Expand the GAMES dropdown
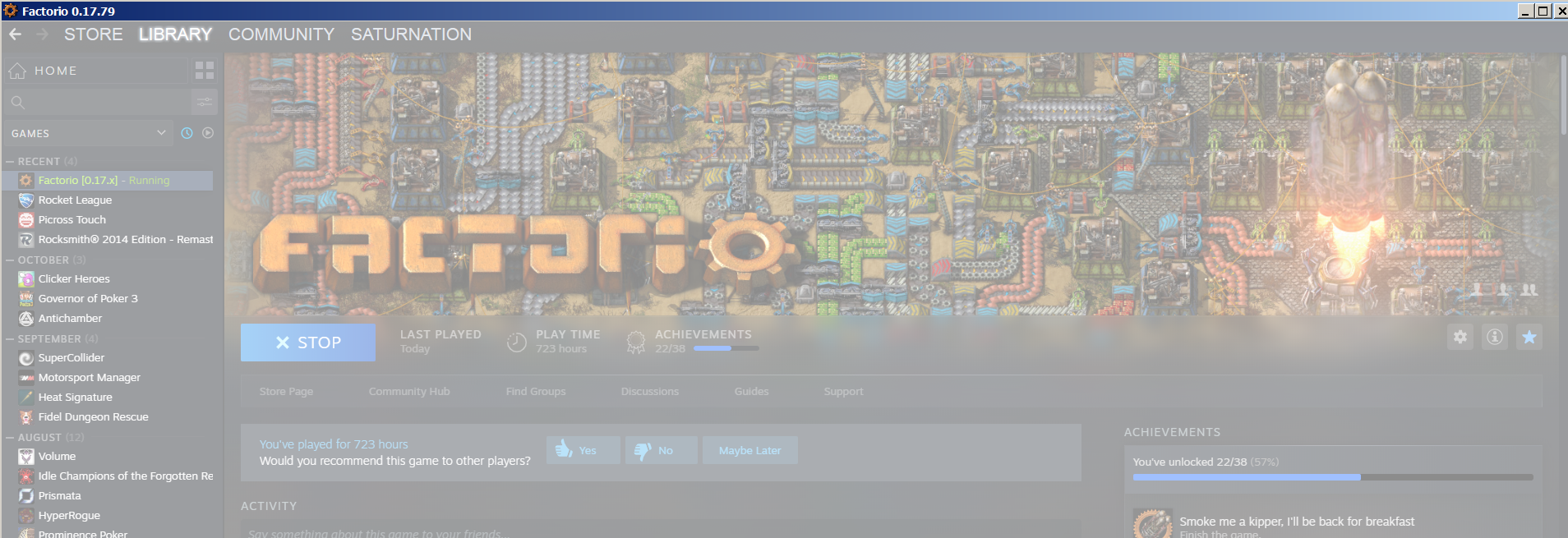1568x538 pixels. click(x=88, y=133)
